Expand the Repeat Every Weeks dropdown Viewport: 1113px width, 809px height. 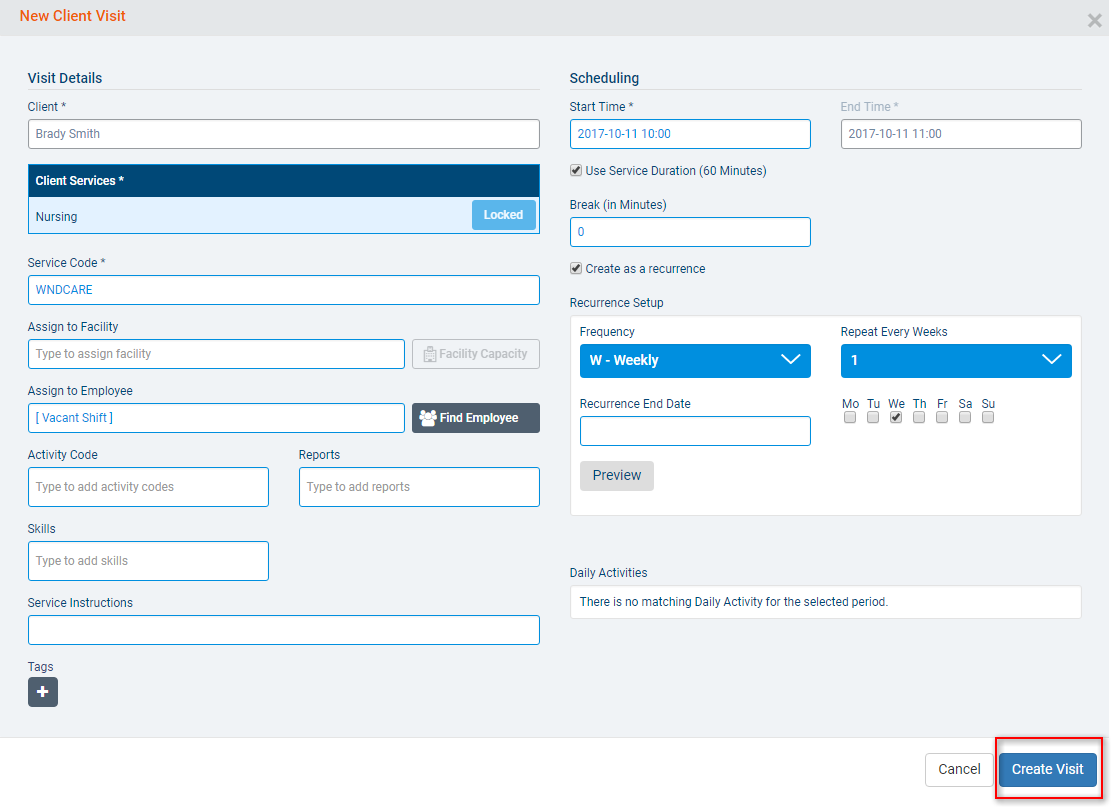click(955, 361)
